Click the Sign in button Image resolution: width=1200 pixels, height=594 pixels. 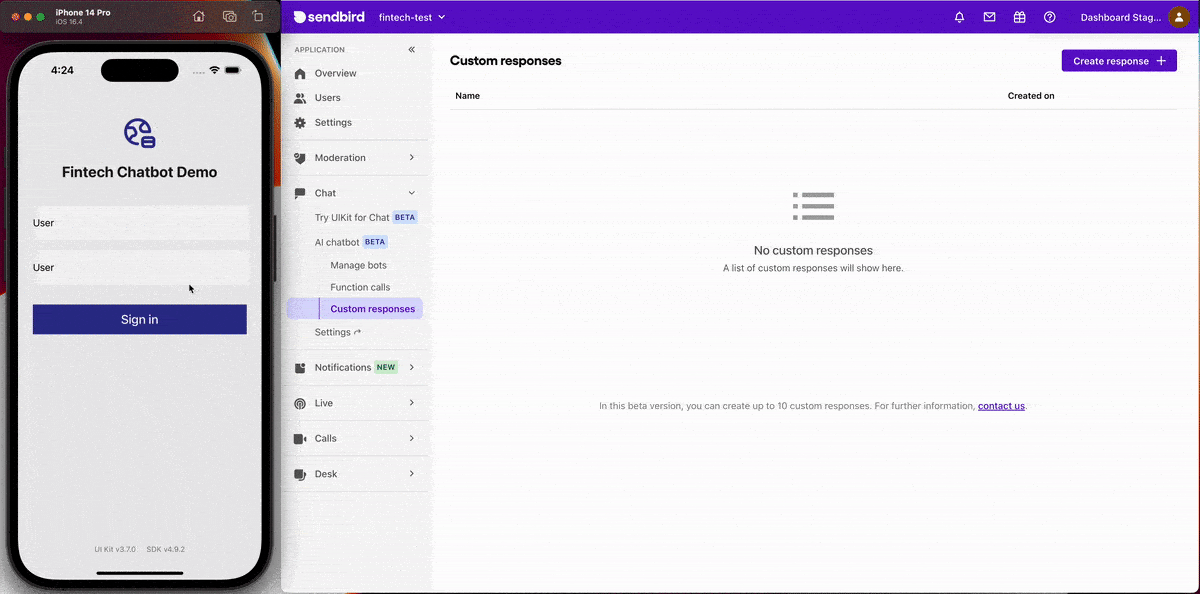click(139, 320)
